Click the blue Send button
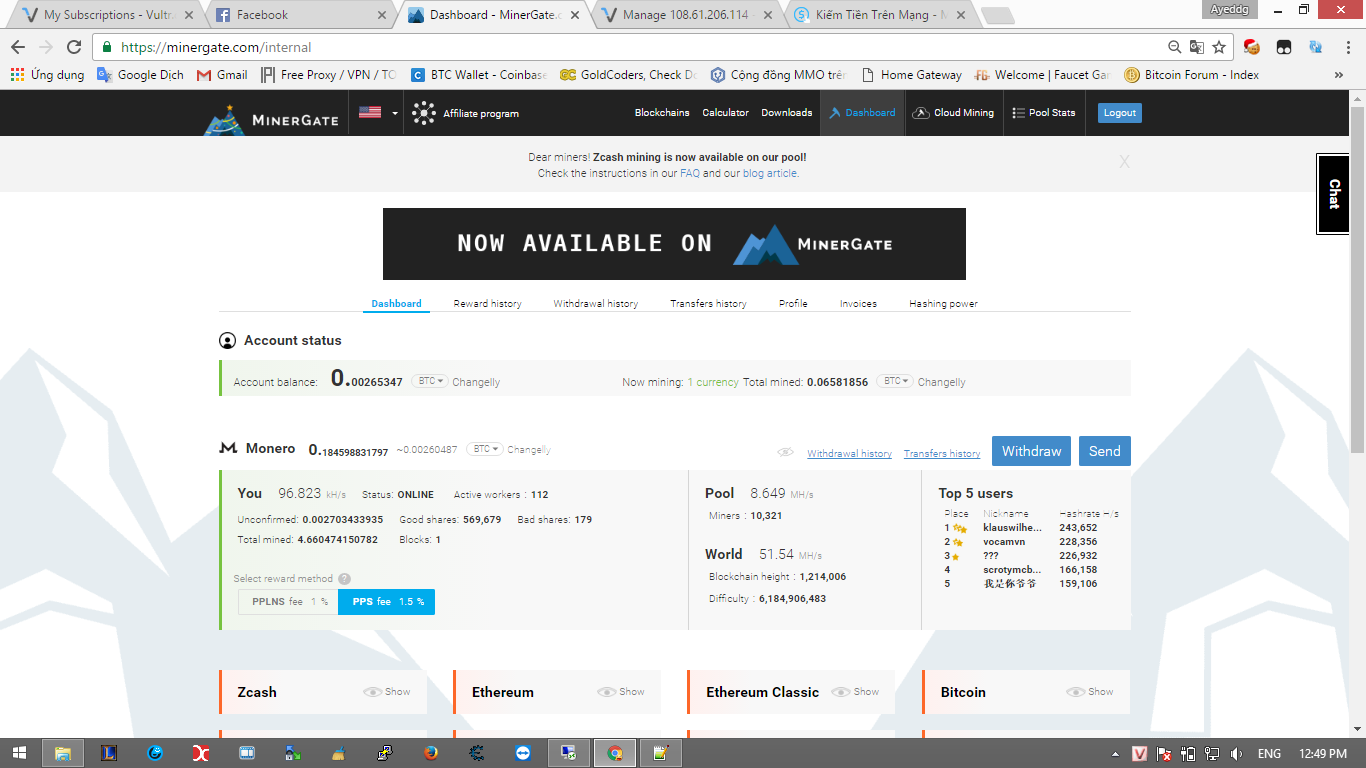This screenshot has width=1366, height=768. (x=1105, y=451)
